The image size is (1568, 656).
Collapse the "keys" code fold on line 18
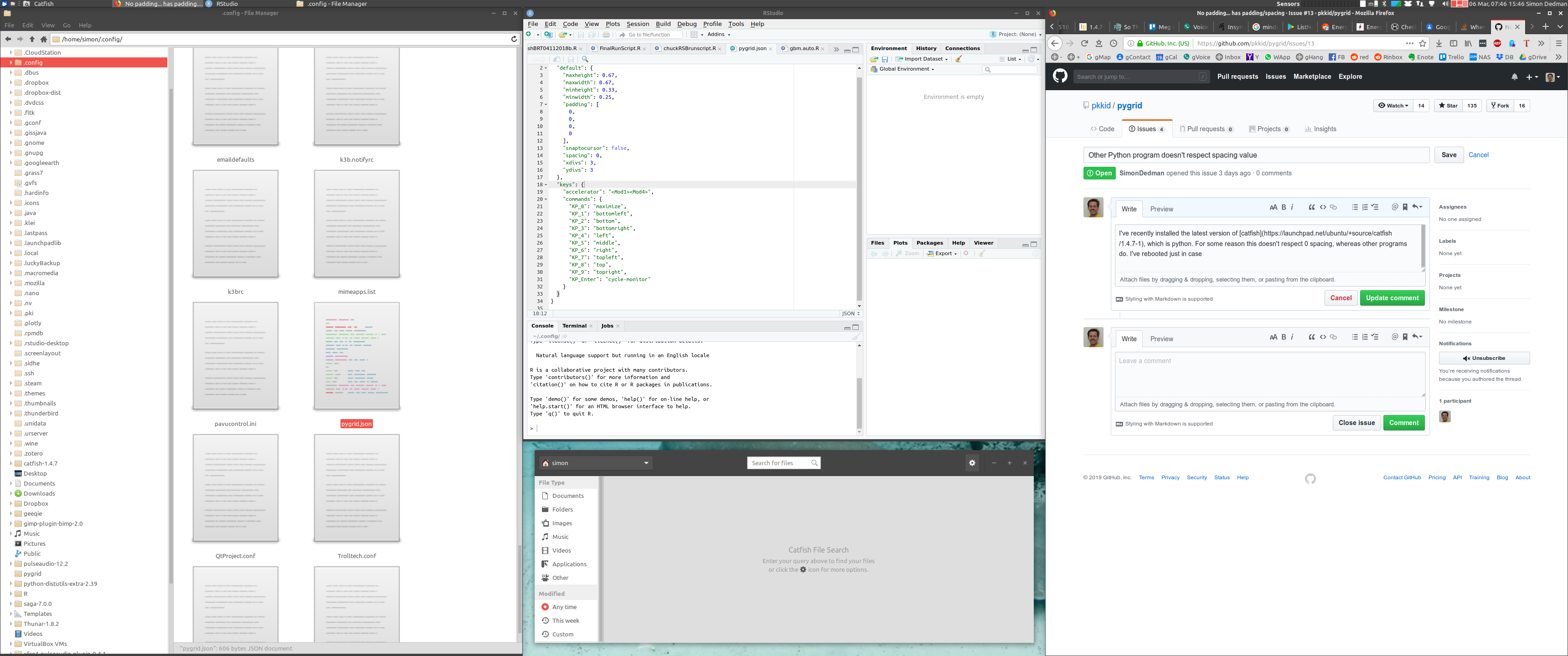pos(546,184)
